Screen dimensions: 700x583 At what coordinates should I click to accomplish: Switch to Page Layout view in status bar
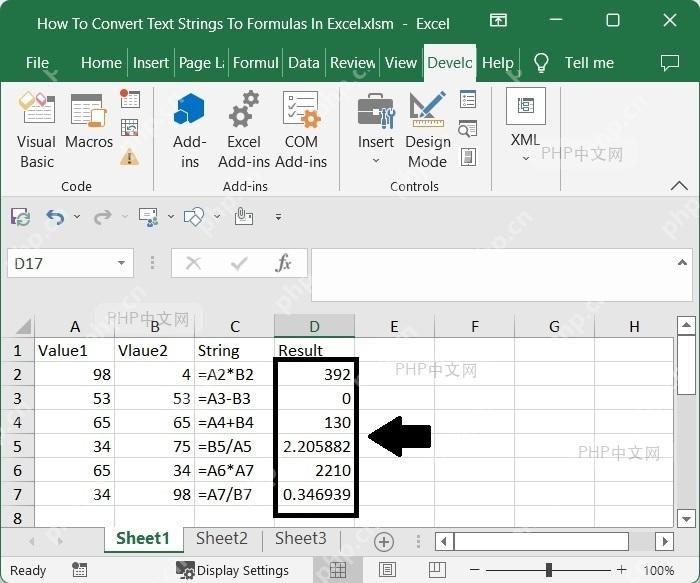coord(387,570)
